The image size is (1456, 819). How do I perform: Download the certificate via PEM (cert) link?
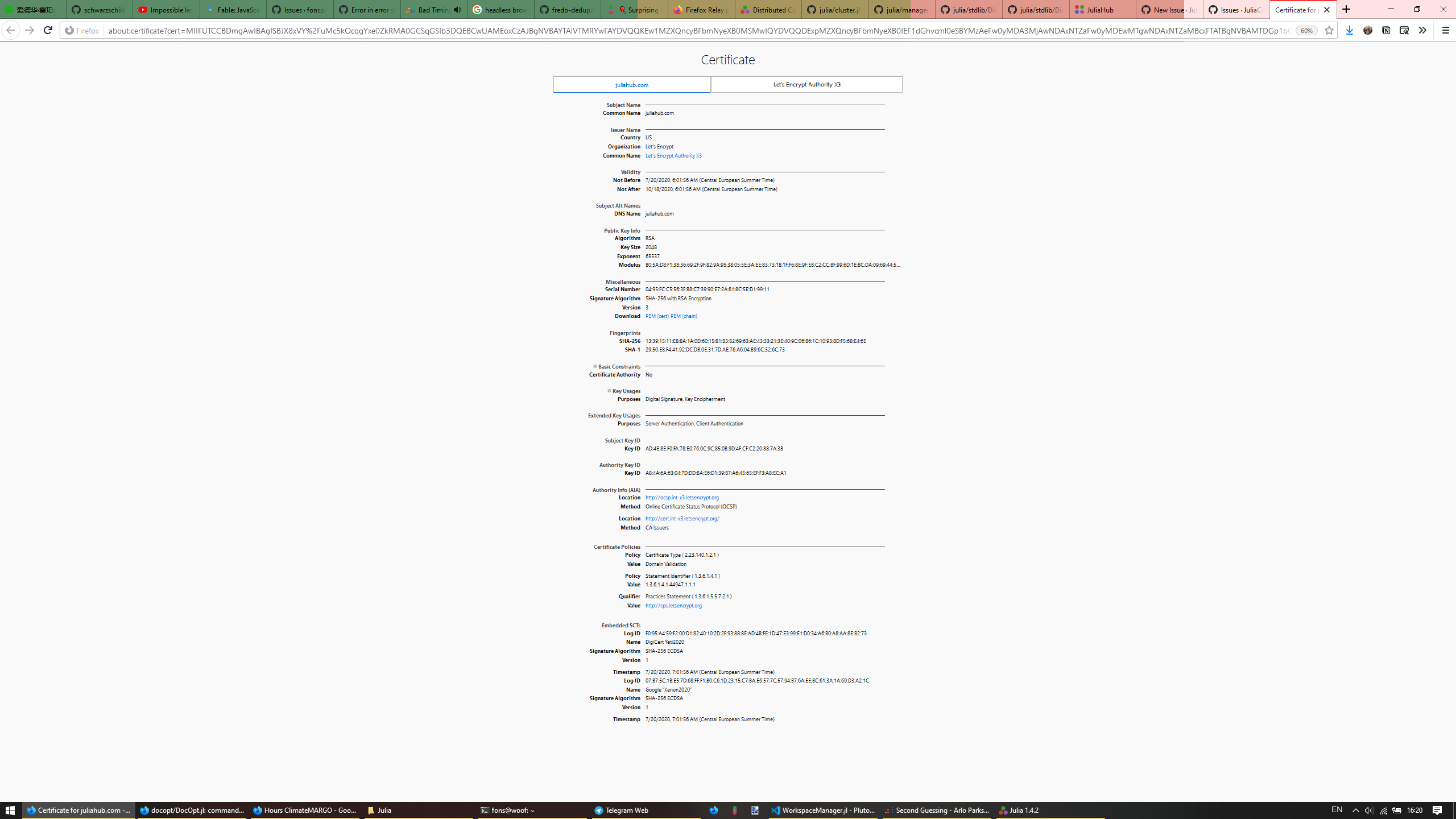pyautogui.click(x=656, y=316)
